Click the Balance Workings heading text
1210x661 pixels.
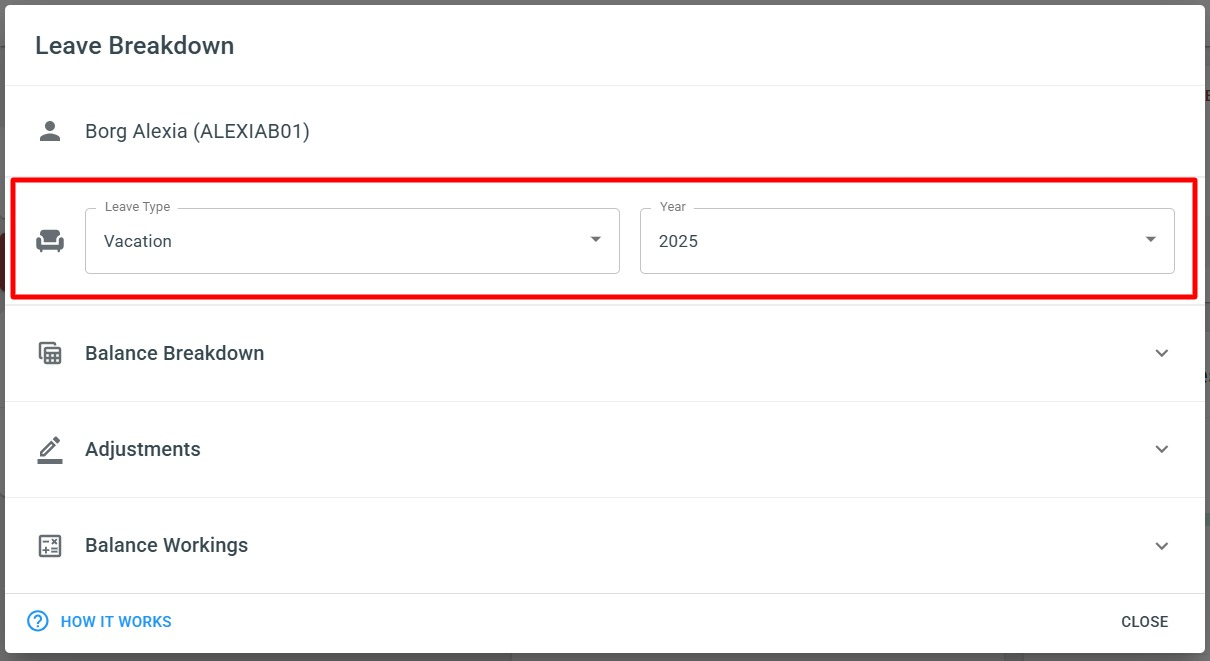[167, 545]
